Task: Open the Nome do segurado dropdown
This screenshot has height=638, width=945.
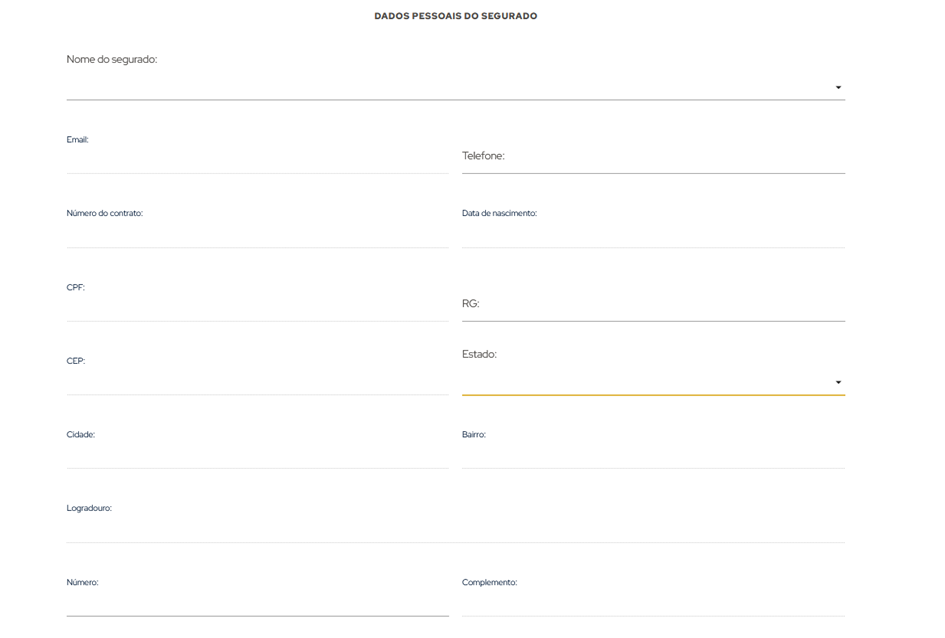Action: [x=456, y=87]
